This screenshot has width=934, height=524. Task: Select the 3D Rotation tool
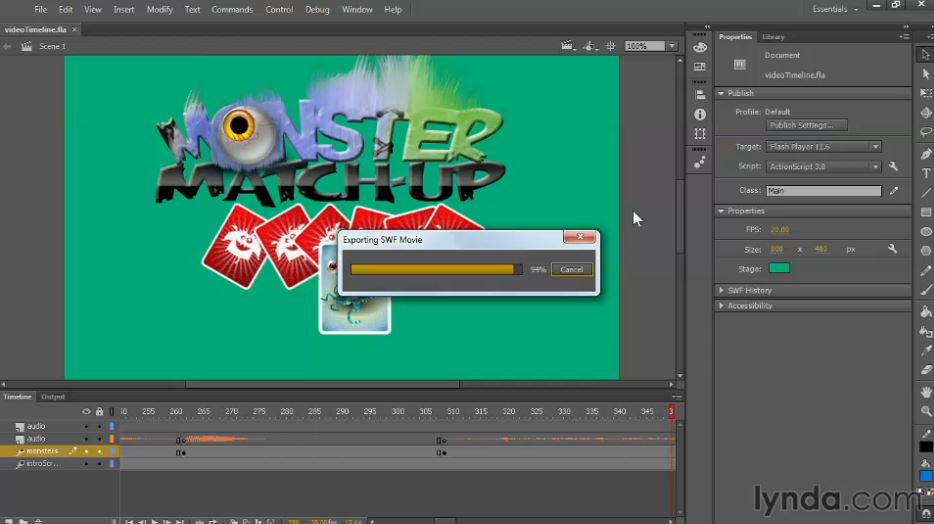[926, 113]
